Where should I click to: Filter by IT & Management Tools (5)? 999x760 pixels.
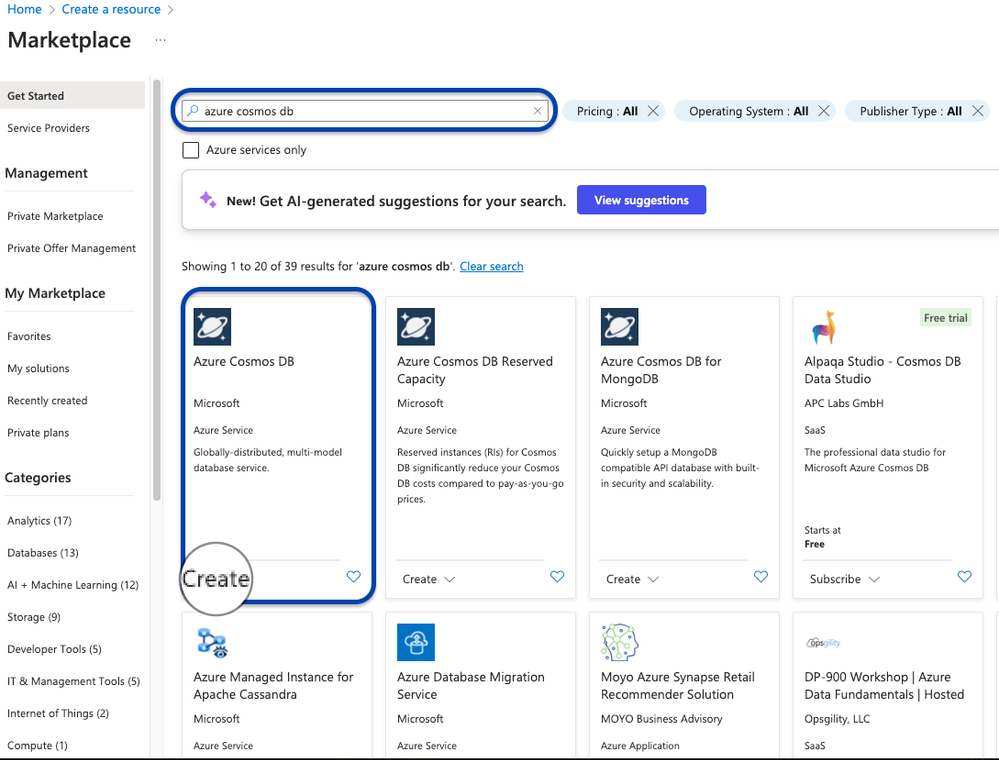tap(73, 681)
